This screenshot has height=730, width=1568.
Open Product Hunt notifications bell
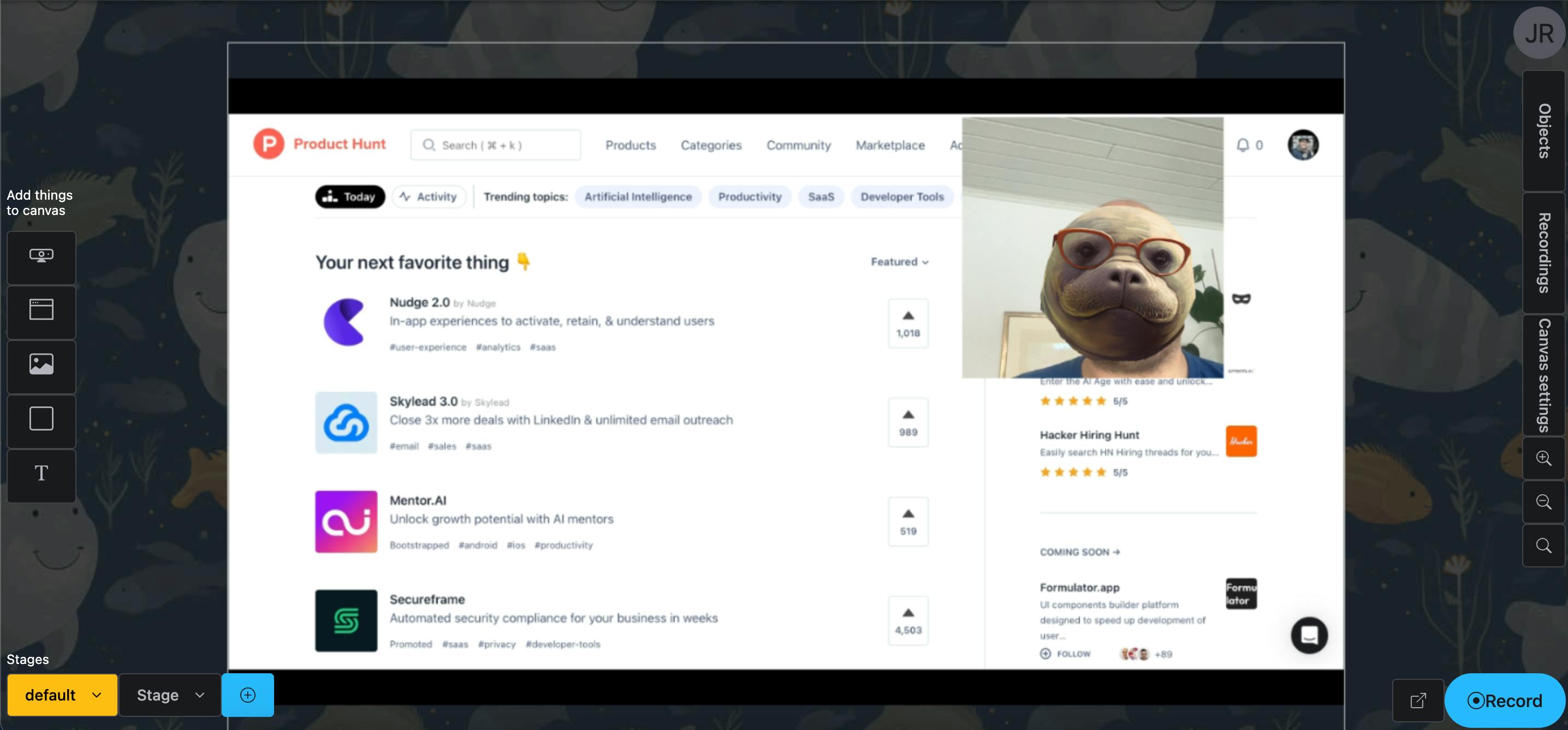pos(1243,145)
